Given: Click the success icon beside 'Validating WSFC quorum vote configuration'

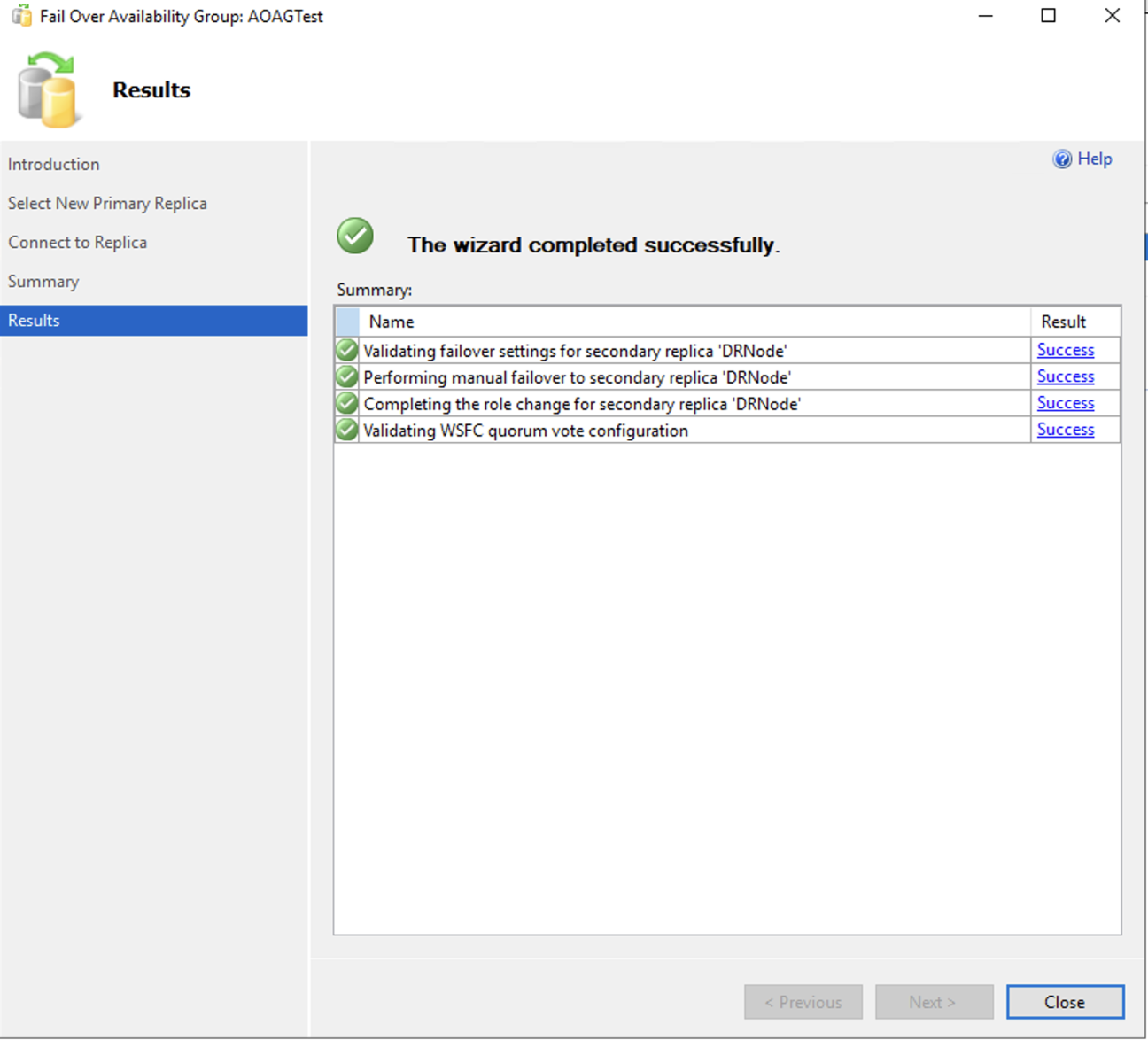Looking at the screenshot, I should tap(345, 430).
